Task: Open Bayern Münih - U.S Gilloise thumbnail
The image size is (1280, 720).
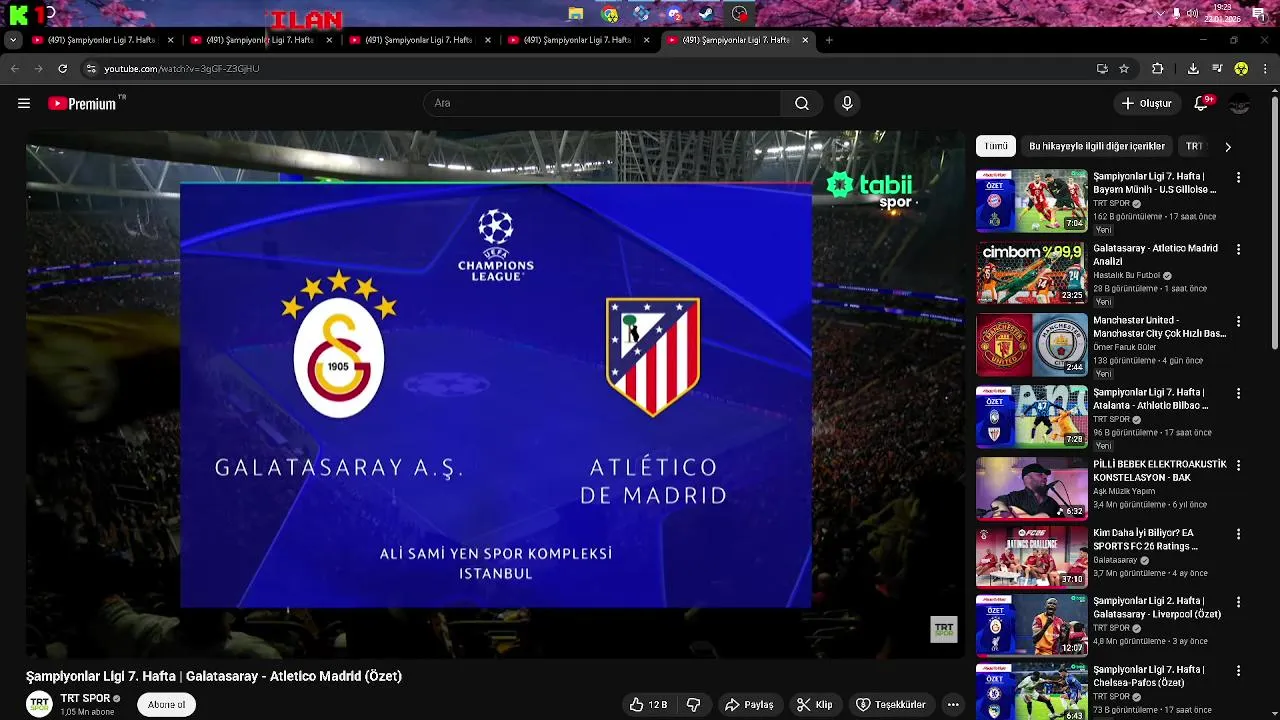Action: tap(1031, 201)
